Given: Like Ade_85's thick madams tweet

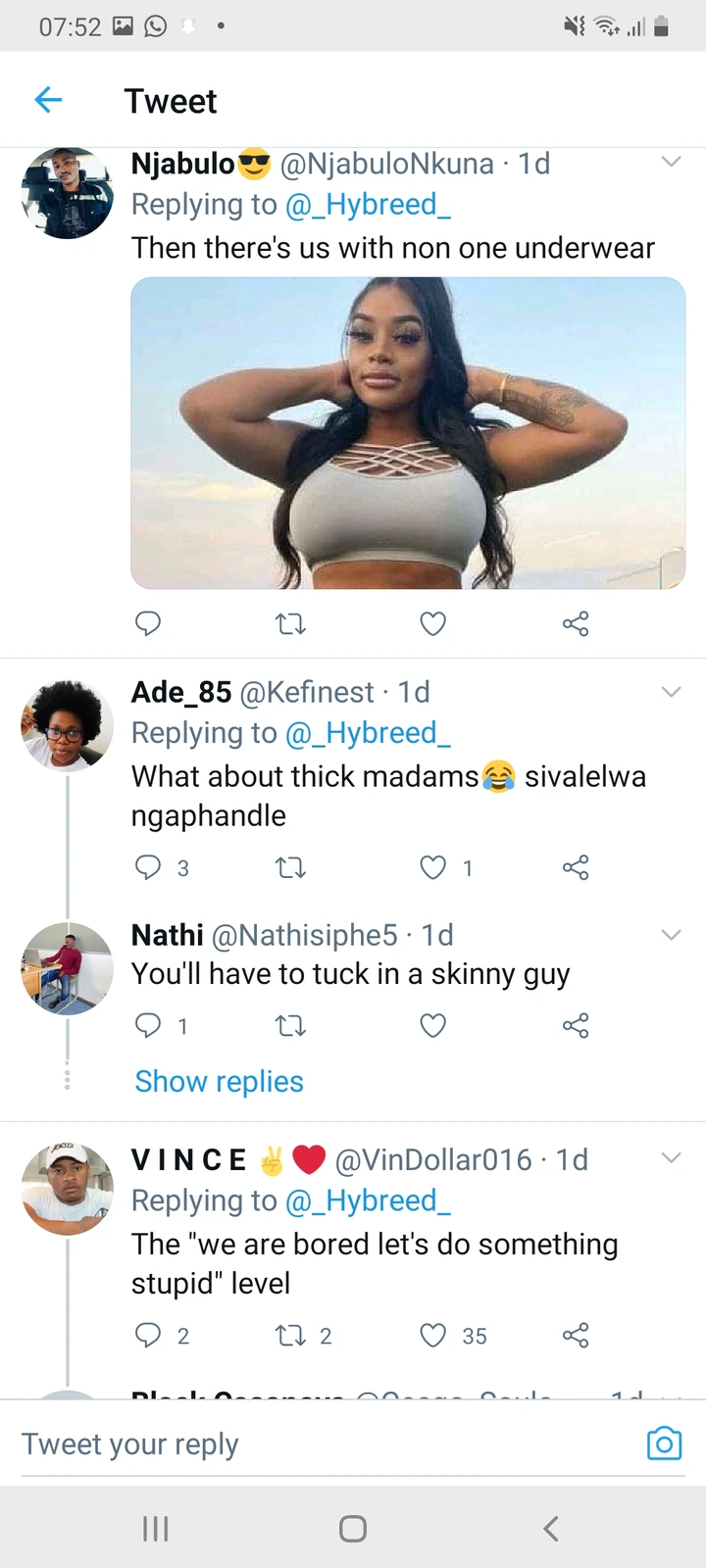Looking at the screenshot, I should [x=432, y=867].
